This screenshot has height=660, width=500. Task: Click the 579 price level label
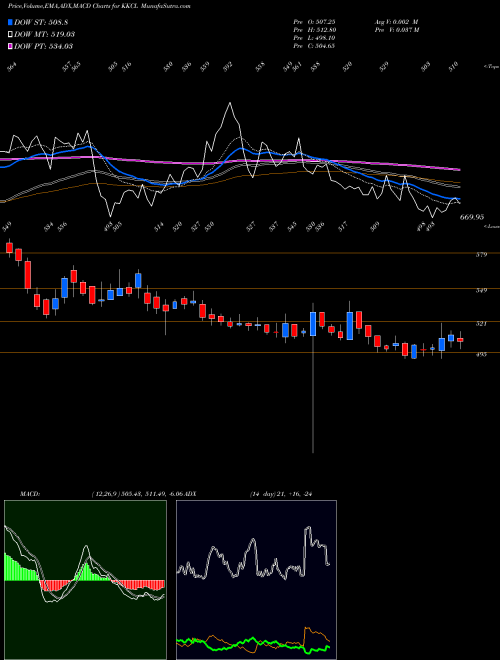pos(481,254)
